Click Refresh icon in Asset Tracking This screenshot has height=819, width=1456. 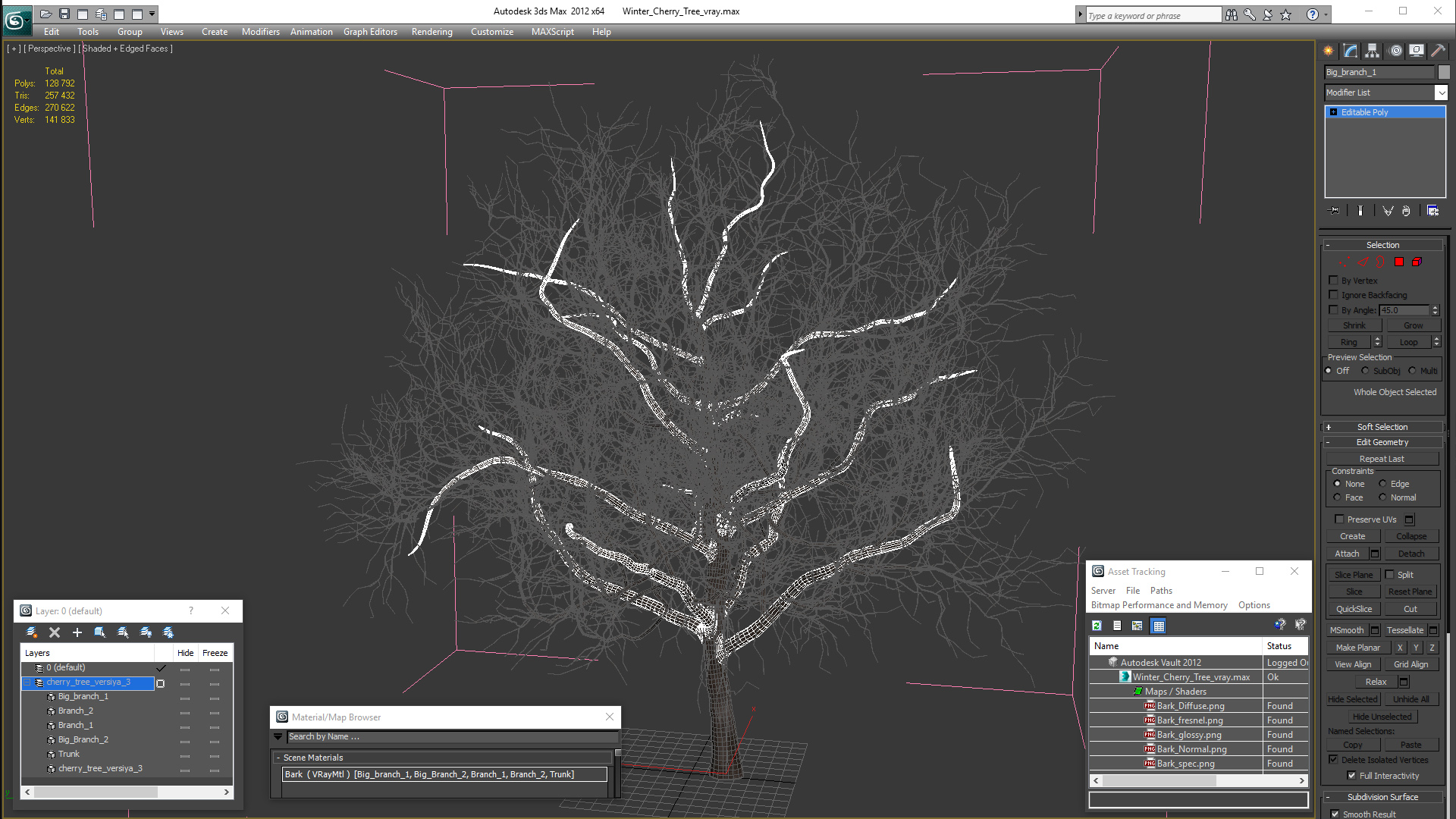pos(1097,626)
